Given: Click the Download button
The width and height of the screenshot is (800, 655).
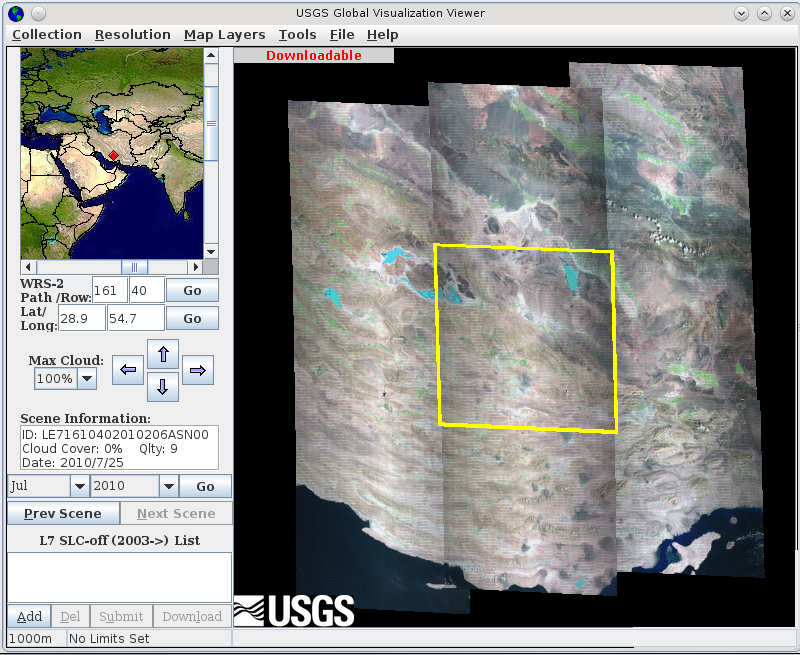Looking at the screenshot, I should pos(192,616).
